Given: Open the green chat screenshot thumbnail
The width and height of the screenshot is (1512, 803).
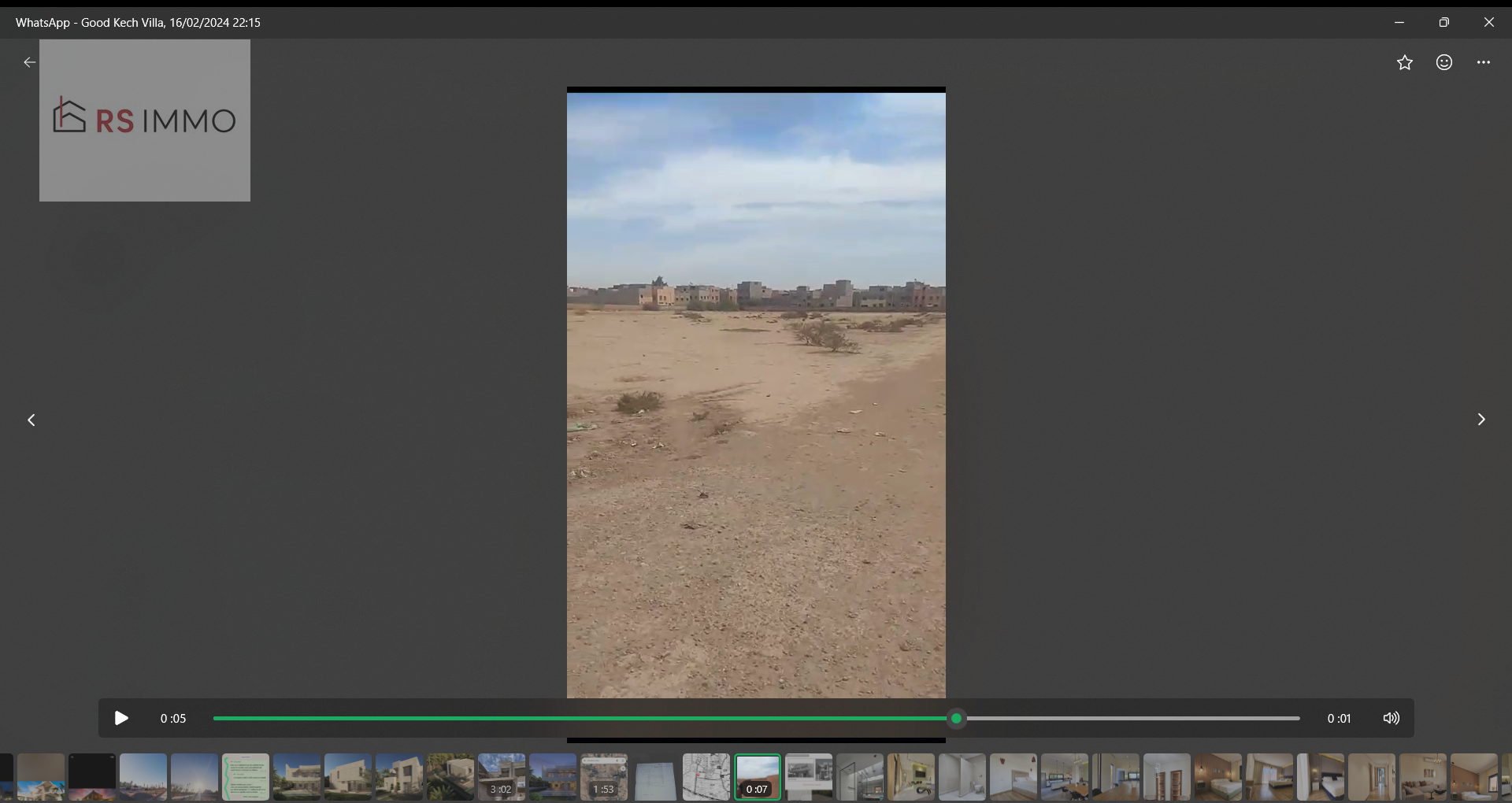Looking at the screenshot, I should [246, 777].
